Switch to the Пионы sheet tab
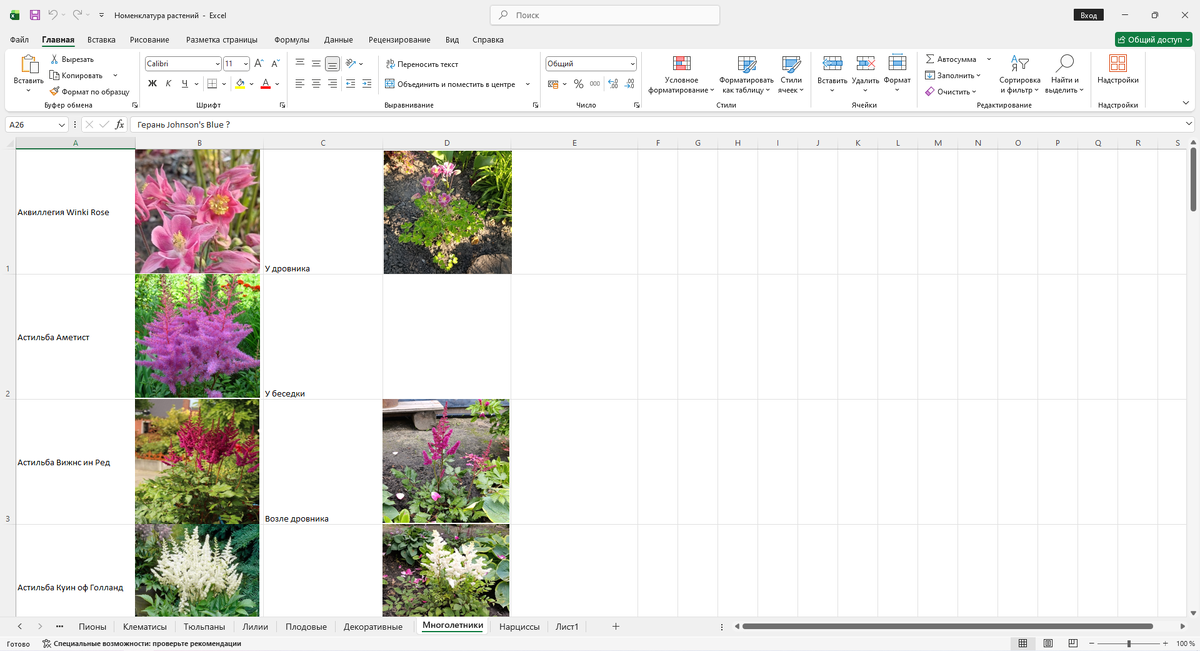The height and width of the screenshot is (651, 1200). click(x=92, y=627)
